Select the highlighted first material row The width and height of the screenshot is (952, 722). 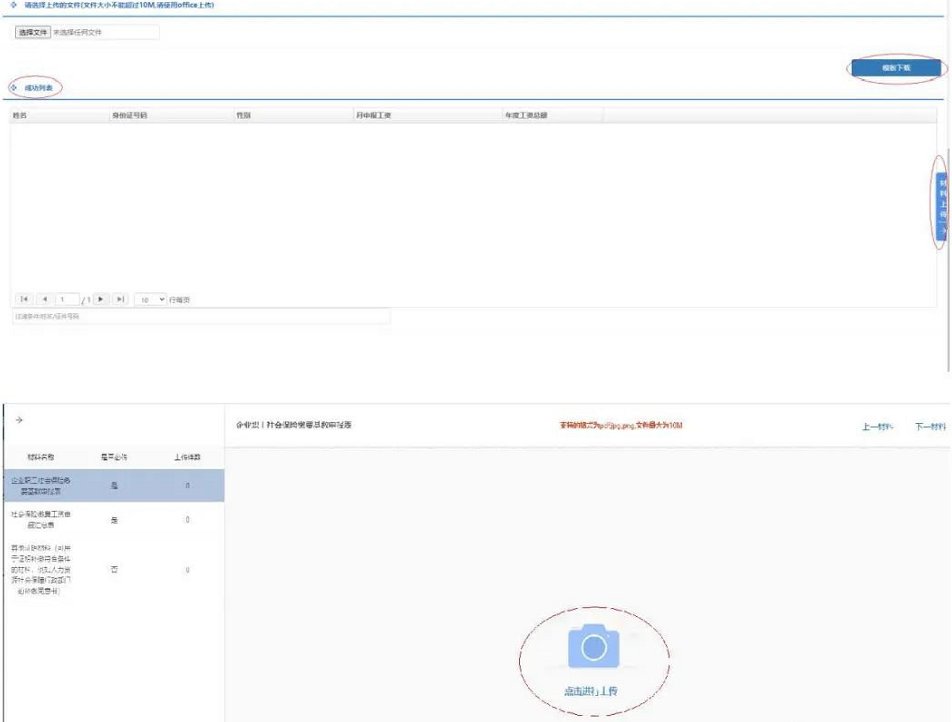111,485
